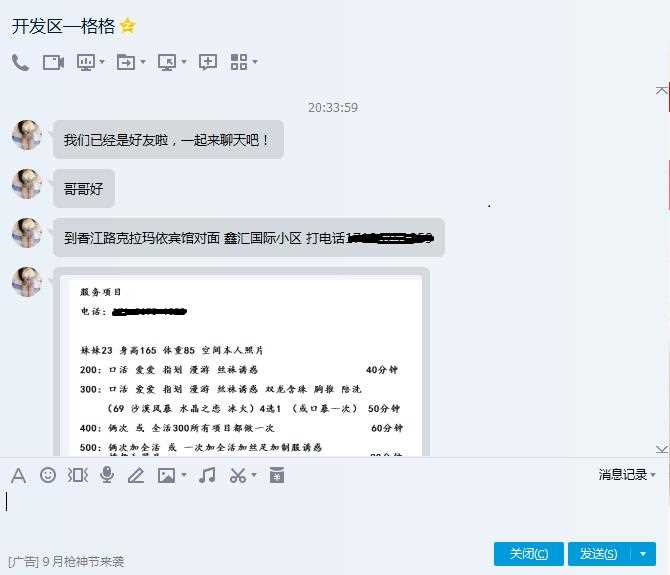The height and width of the screenshot is (575, 670).
Task: Expand the arrow next to 发送 button
Action: point(643,554)
